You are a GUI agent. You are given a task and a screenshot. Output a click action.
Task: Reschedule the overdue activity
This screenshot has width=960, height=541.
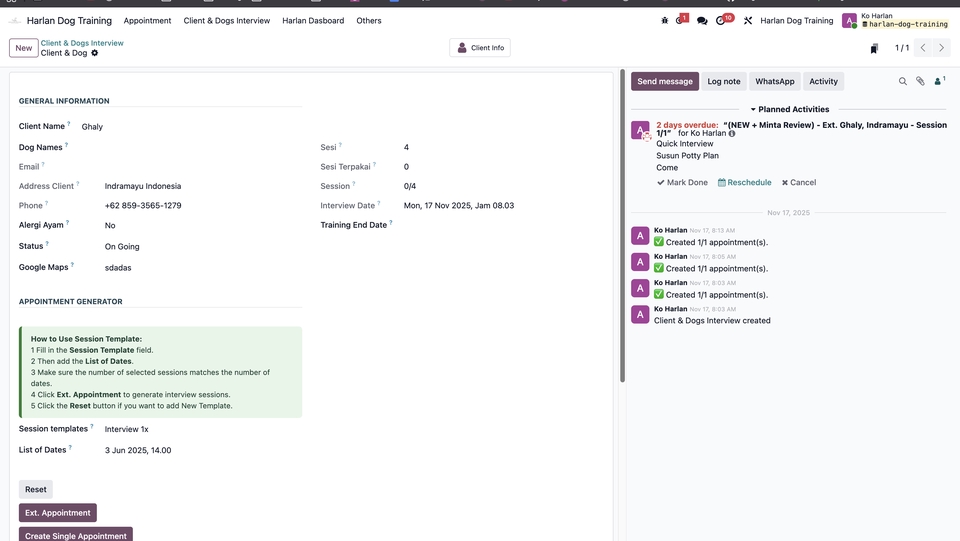(744, 182)
